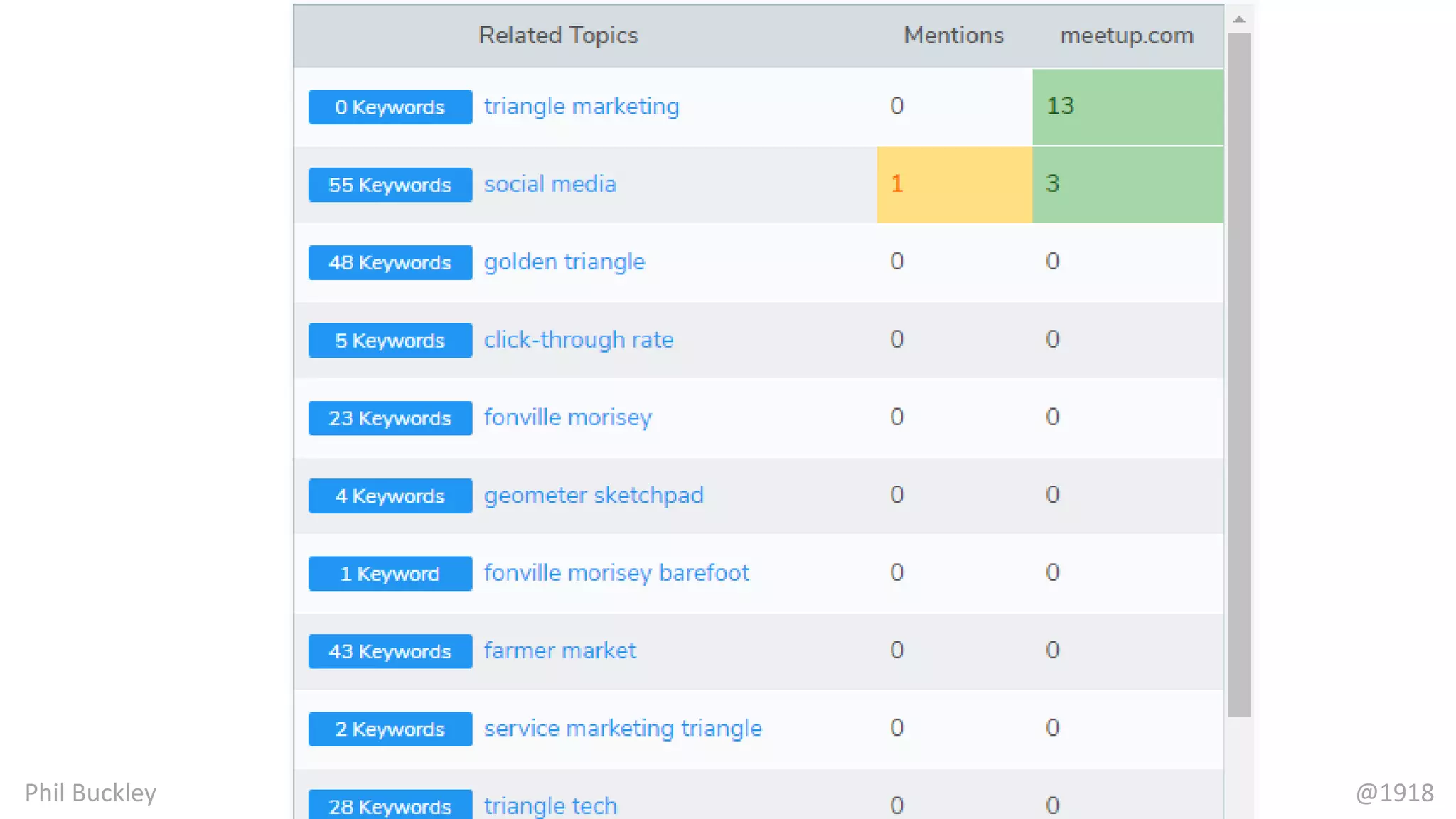The width and height of the screenshot is (1456, 819).
Task: Click the green '13' meetup.com cell
Action: tap(1128, 107)
